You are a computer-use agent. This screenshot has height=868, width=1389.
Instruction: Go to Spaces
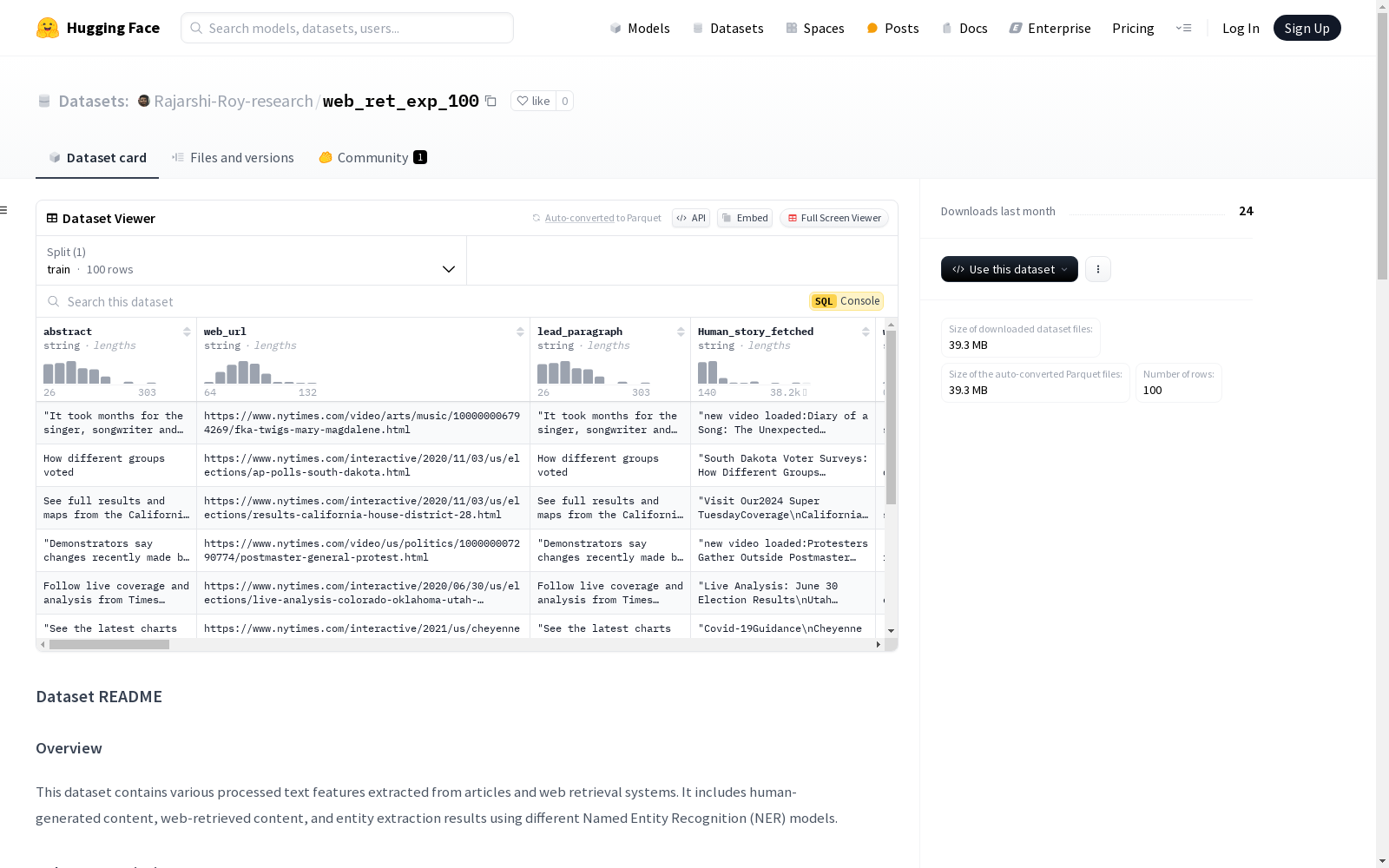[x=815, y=28]
